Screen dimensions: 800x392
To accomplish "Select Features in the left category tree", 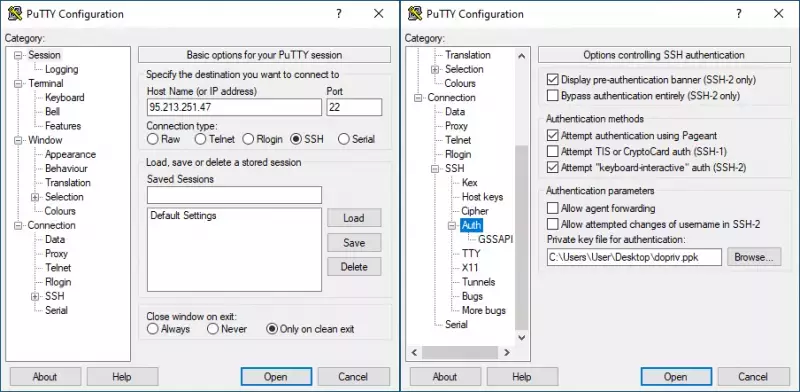I will [x=63, y=126].
